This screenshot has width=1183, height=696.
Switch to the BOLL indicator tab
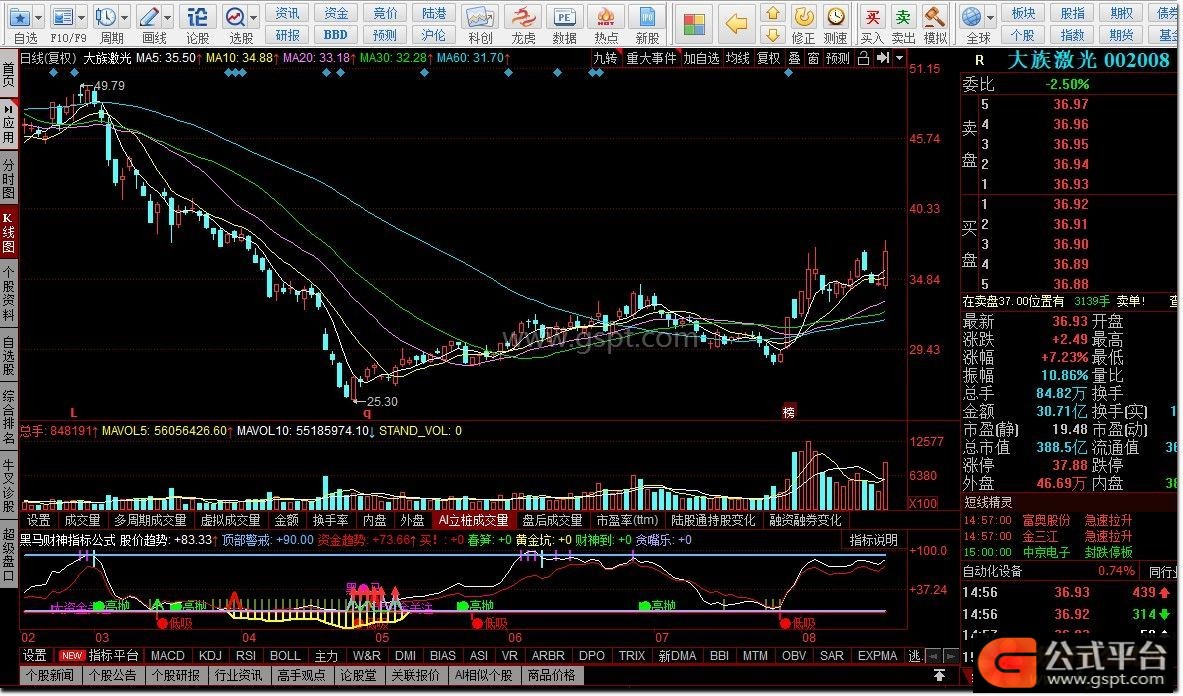click(x=285, y=656)
